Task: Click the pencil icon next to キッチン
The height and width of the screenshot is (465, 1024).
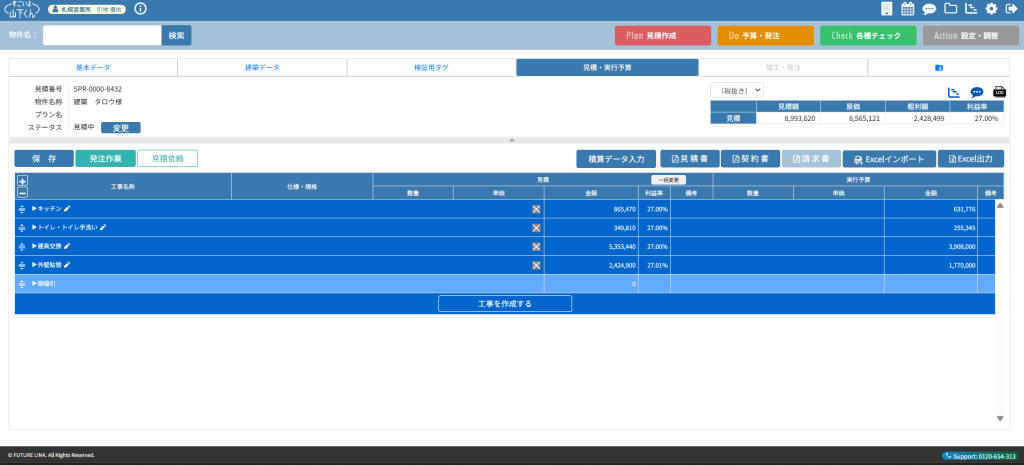Action: tap(68, 209)
